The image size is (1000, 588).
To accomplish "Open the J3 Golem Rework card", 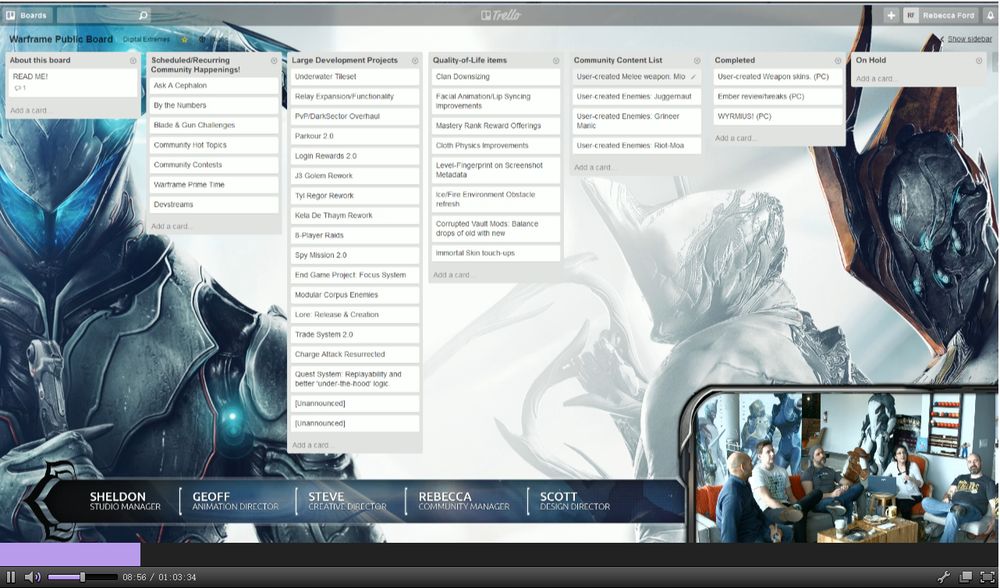I will point(355,175).
